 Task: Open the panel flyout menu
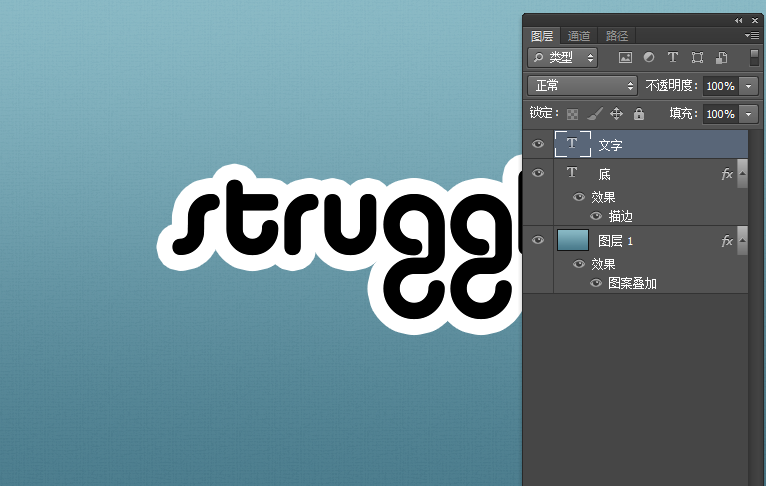coord(752,35)
